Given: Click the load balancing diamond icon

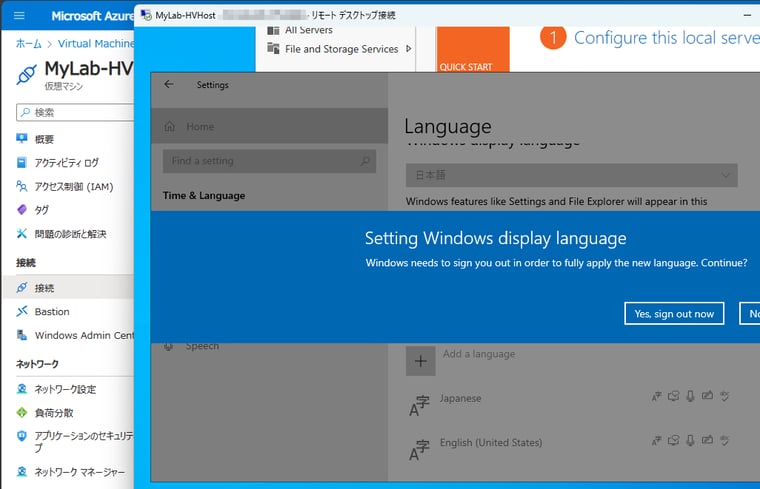Looking at the screenshot, I should pyautogui.click(x=22, y=412).
